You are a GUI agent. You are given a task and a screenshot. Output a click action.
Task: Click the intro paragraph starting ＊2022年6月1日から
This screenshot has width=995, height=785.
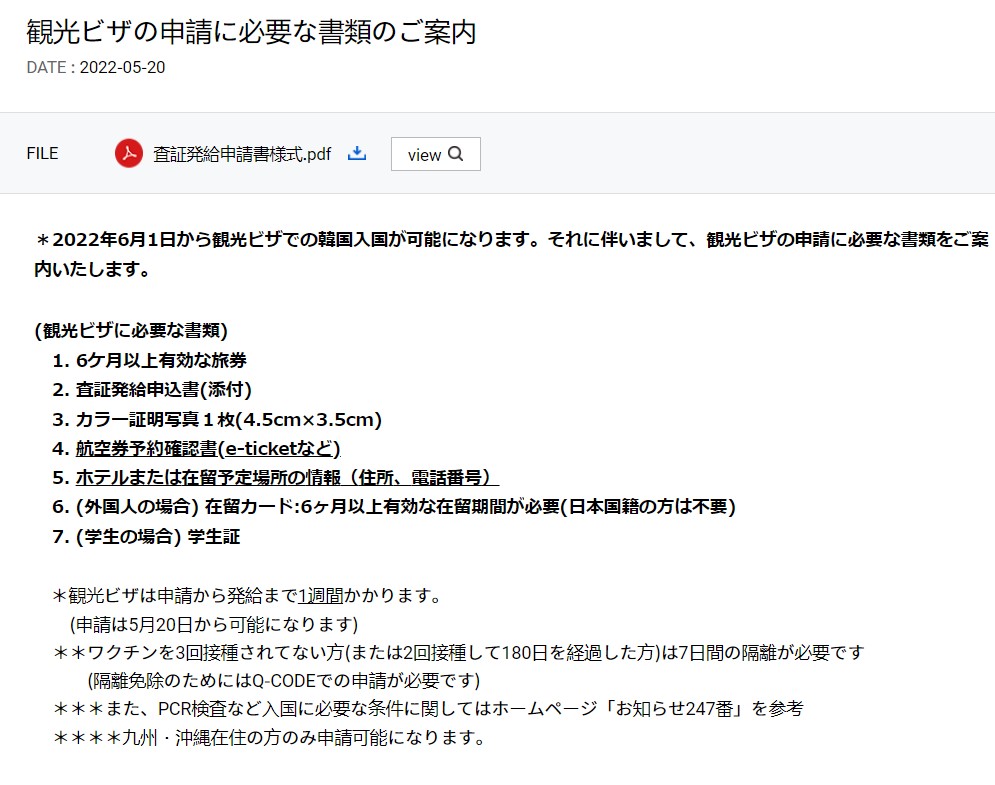(x=511, y=254)
